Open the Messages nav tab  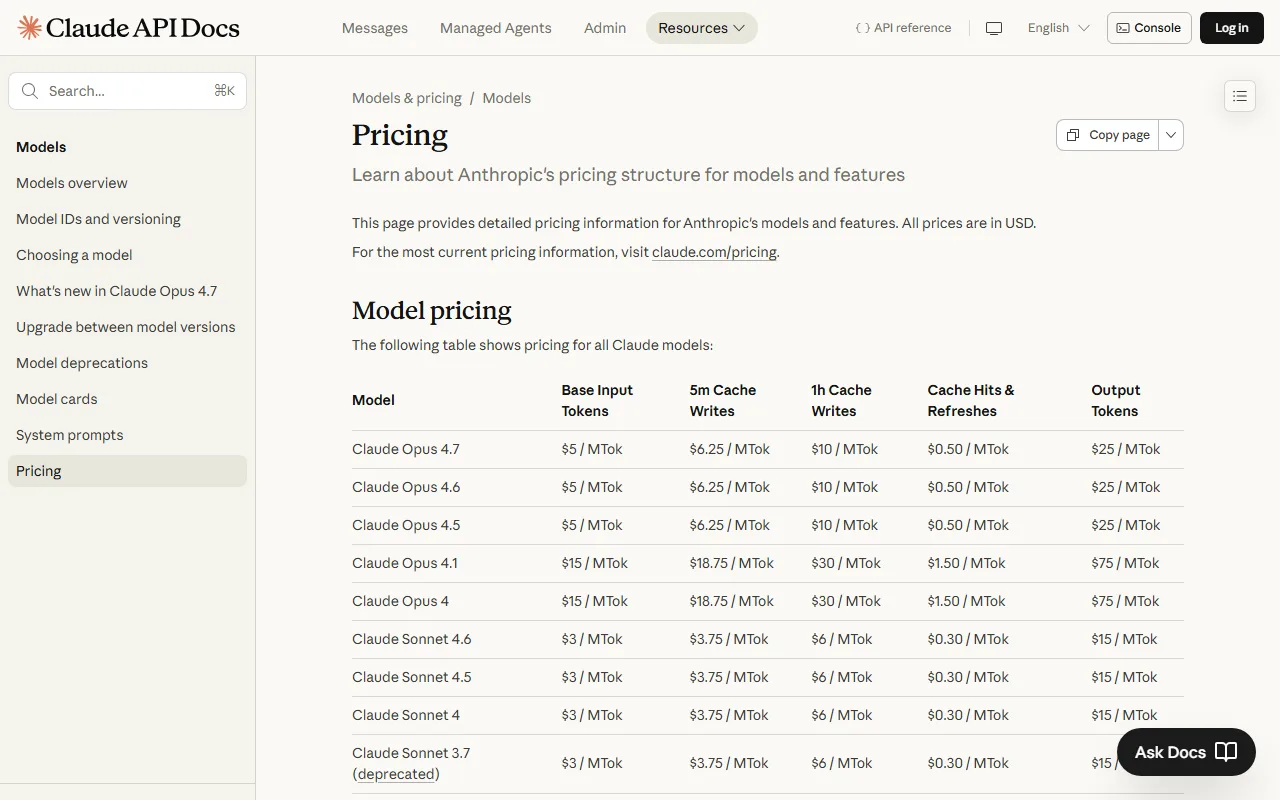point(375,28)
